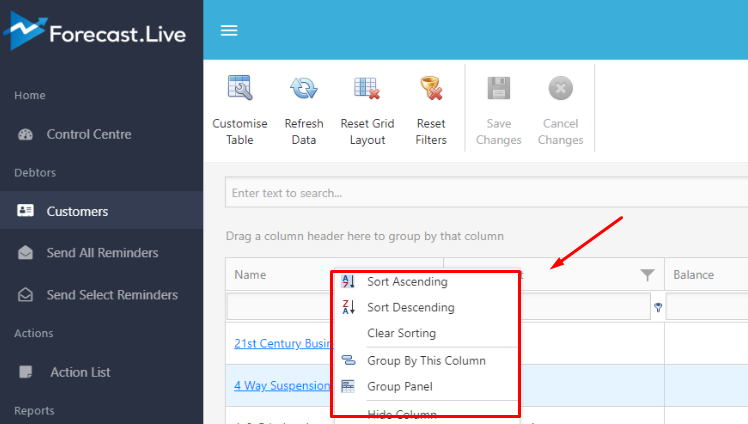Click the Name column filter box
Viewport: 748px width, 424px height.
(280, 307)
